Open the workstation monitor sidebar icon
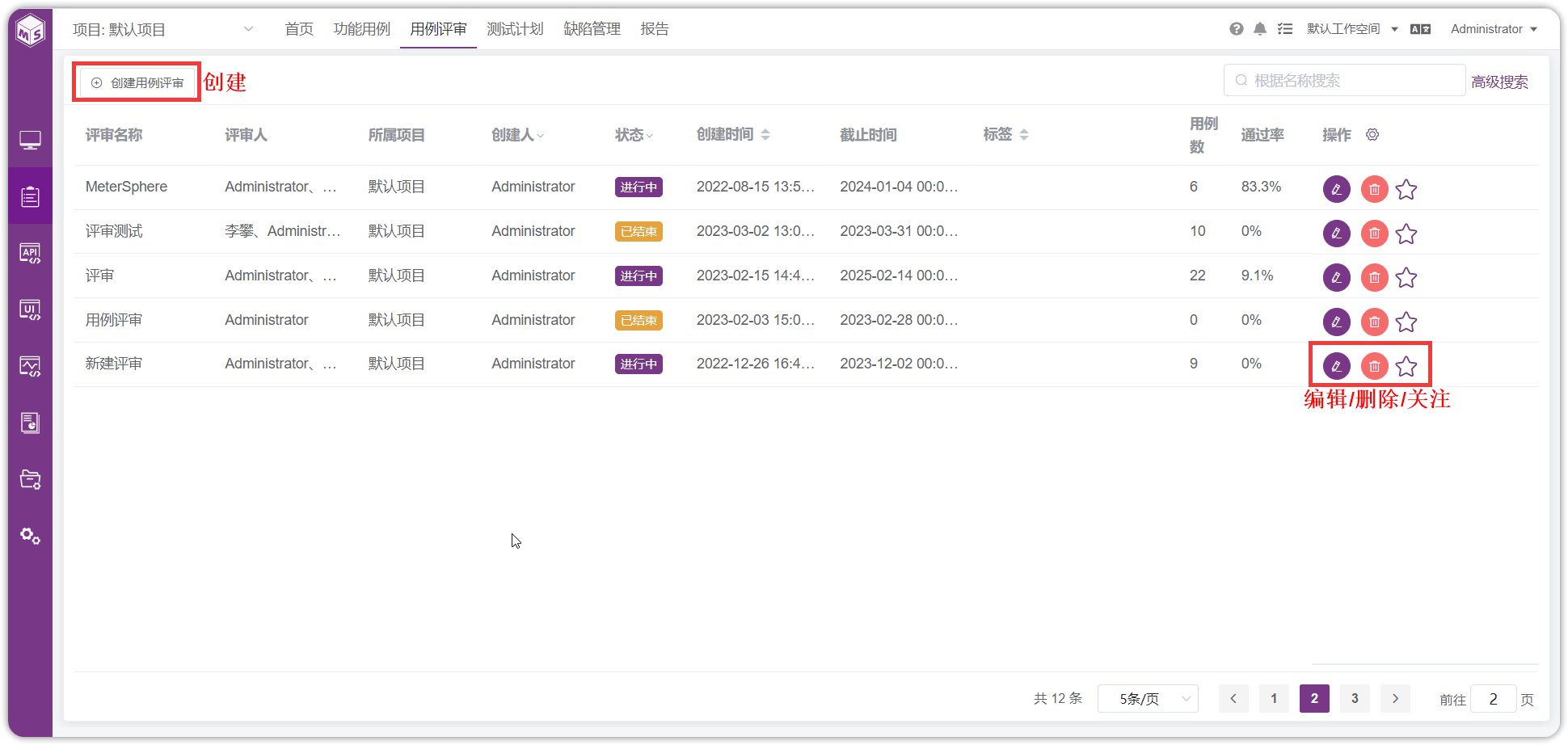This screenshot has height=745, width=1568. point(30,141)
